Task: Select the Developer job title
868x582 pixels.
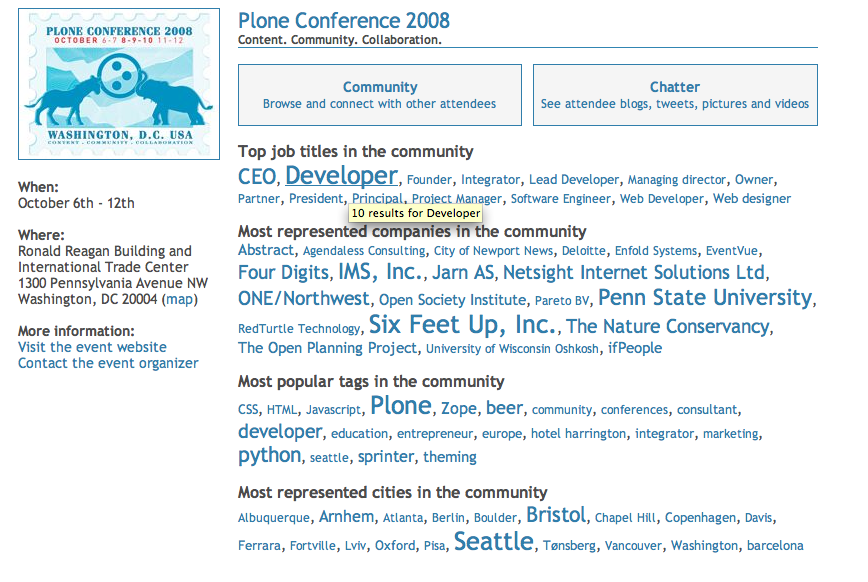Action: tap(341, 176)
